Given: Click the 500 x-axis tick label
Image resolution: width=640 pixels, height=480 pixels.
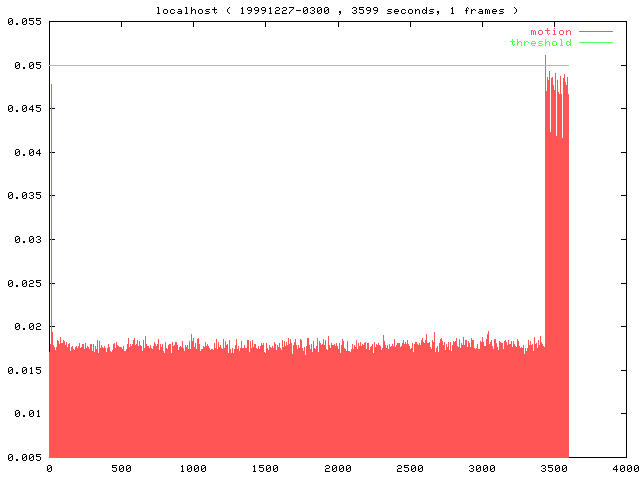Looking at the screenshot, I should point(121,469).
